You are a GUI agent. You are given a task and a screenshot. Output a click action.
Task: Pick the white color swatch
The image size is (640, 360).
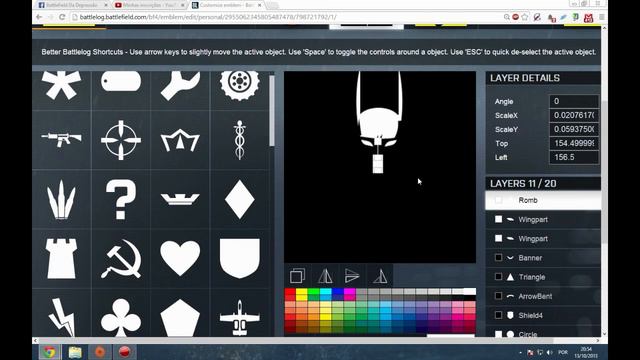click(469, 291)
